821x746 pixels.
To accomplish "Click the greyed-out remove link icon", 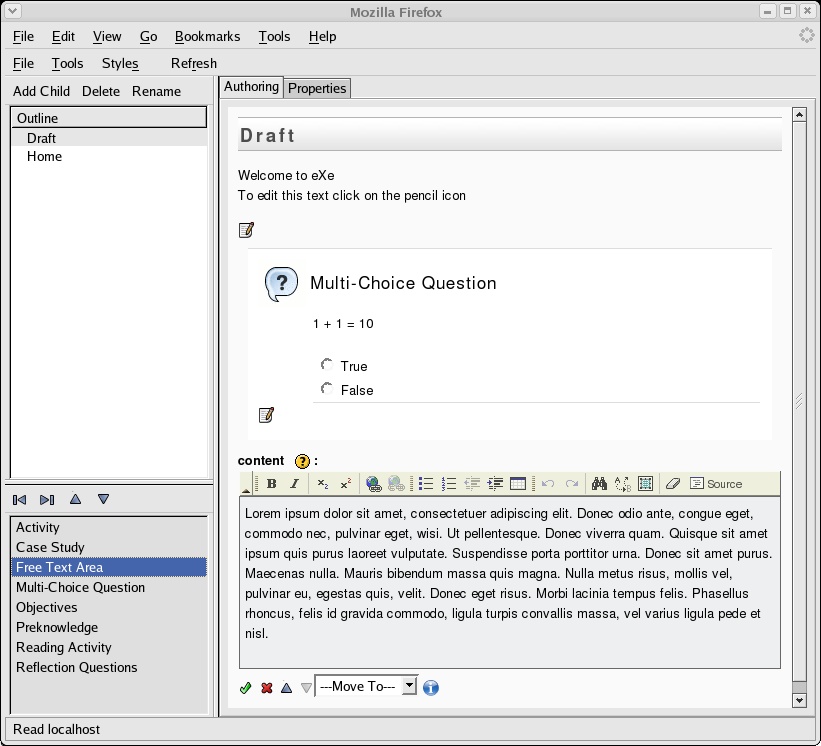I will [x=396, y=484].
